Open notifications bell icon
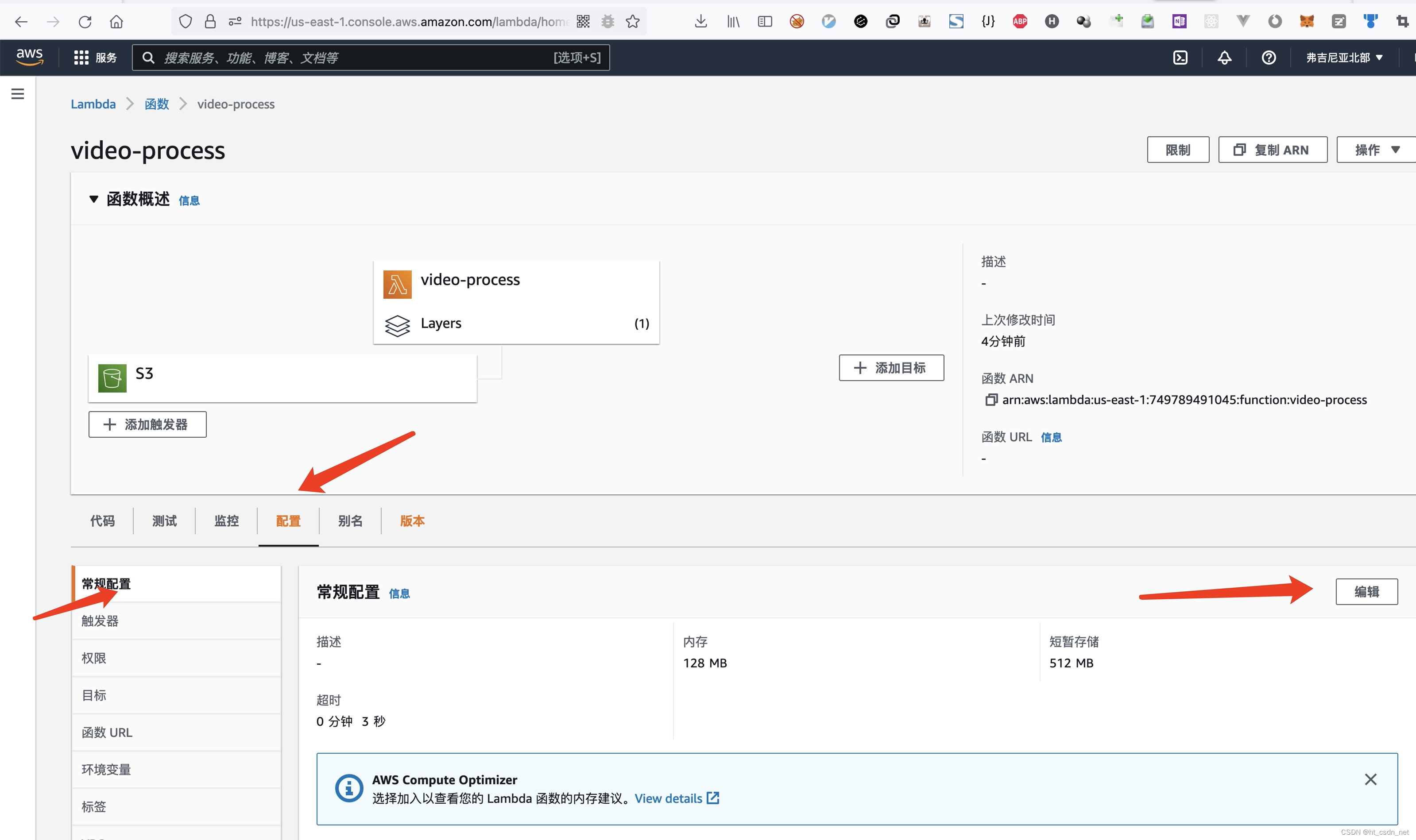This screenshot has height=840, width=1416. tap(1224, 57)
